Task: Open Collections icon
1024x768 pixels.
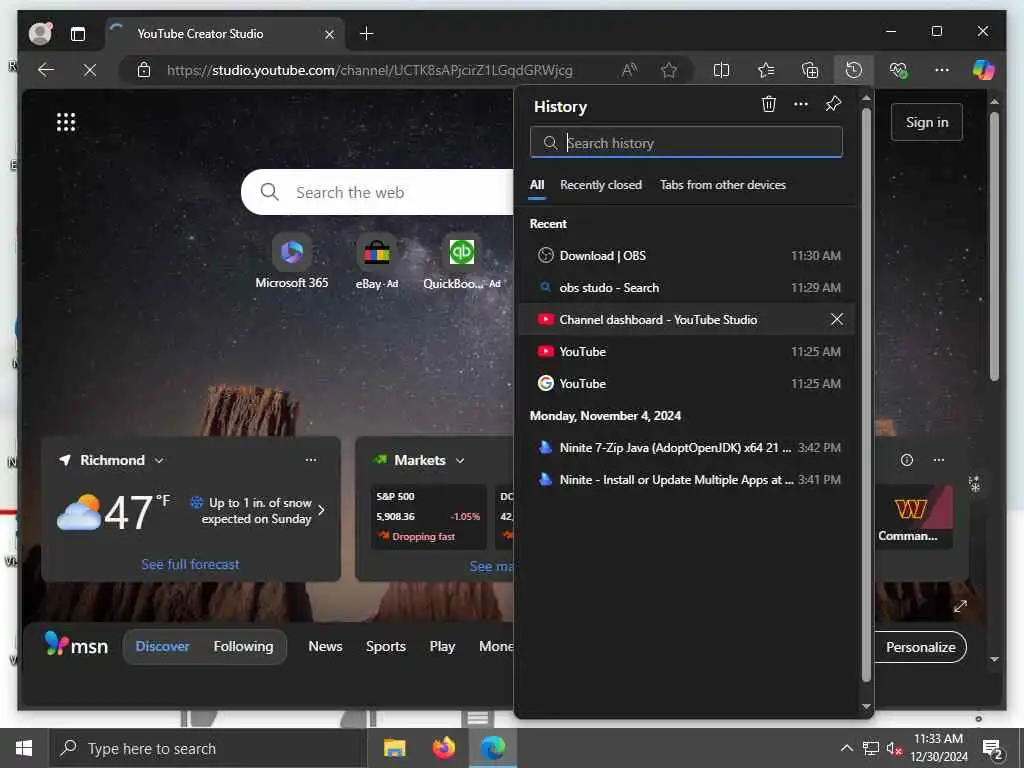Action: coord(810,70)
